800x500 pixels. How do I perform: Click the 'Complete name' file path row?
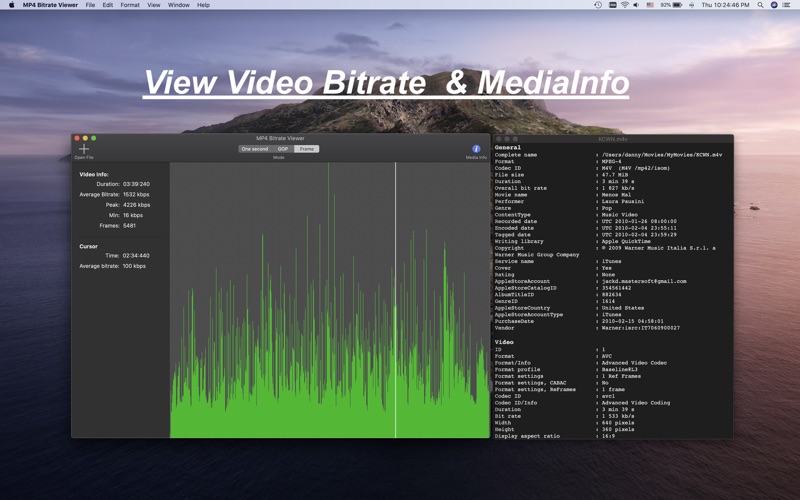608,155
